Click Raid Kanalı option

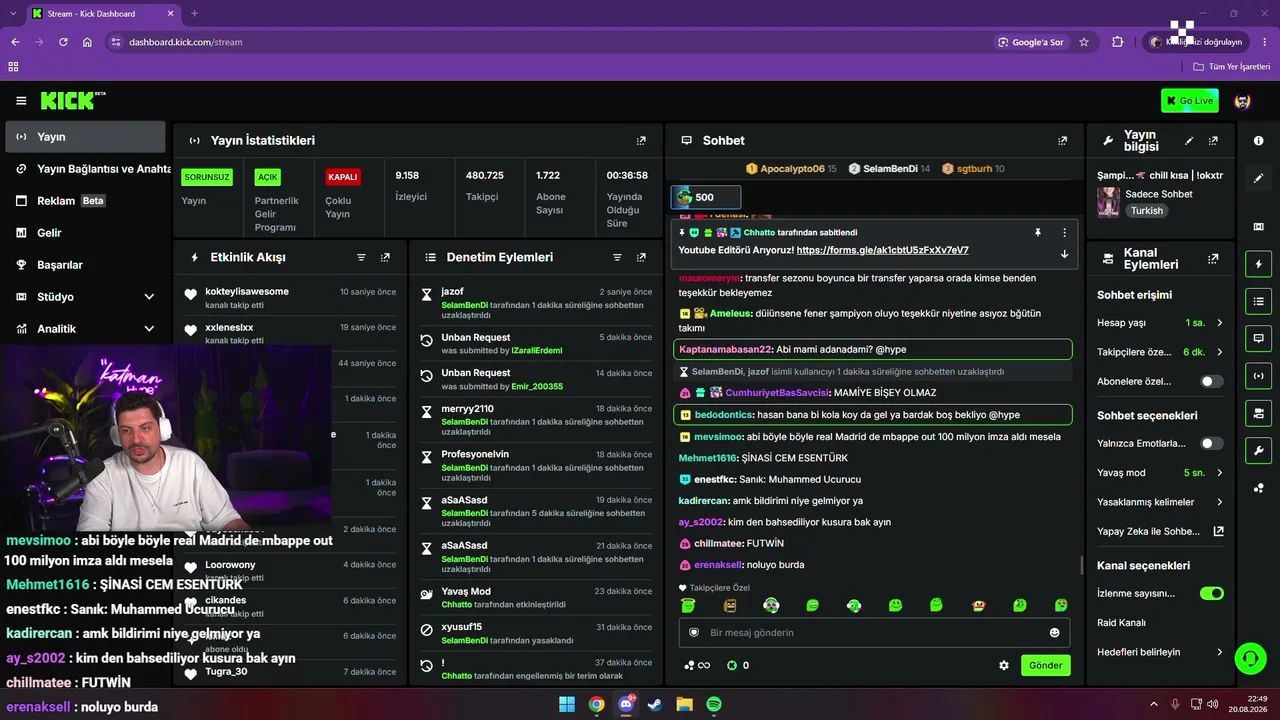click(x=1121, y=623)
